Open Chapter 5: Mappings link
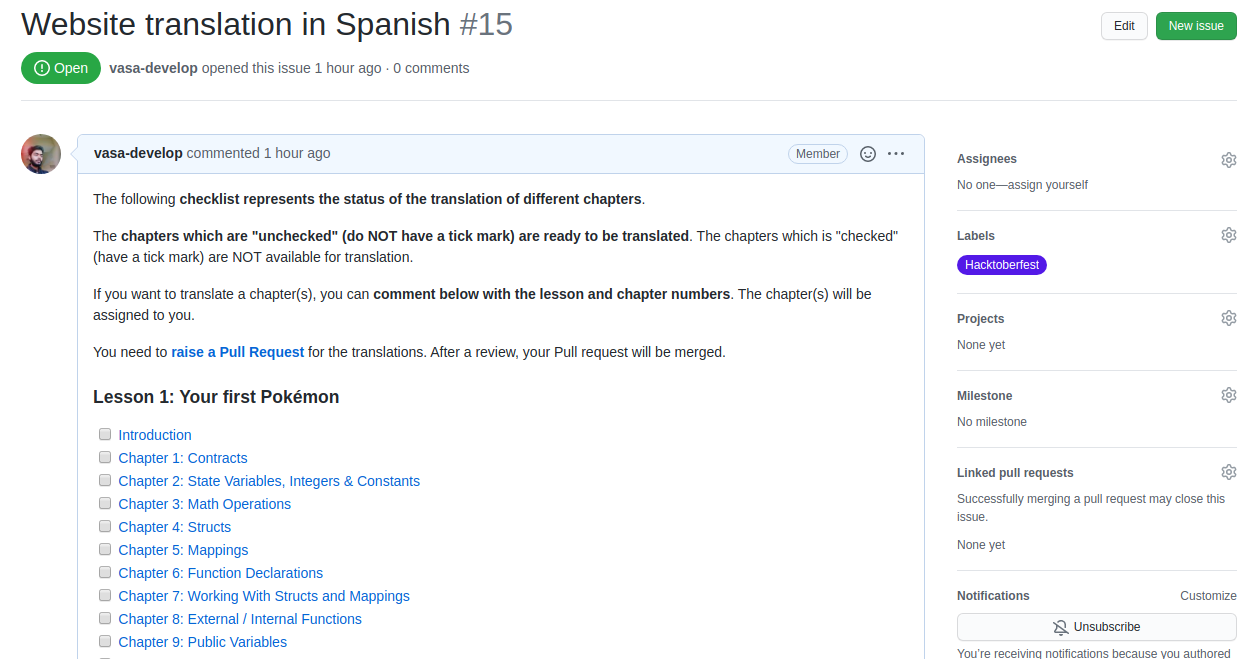Image resolution: width=1253 pixels, height=659 pixels. (183, 549)
